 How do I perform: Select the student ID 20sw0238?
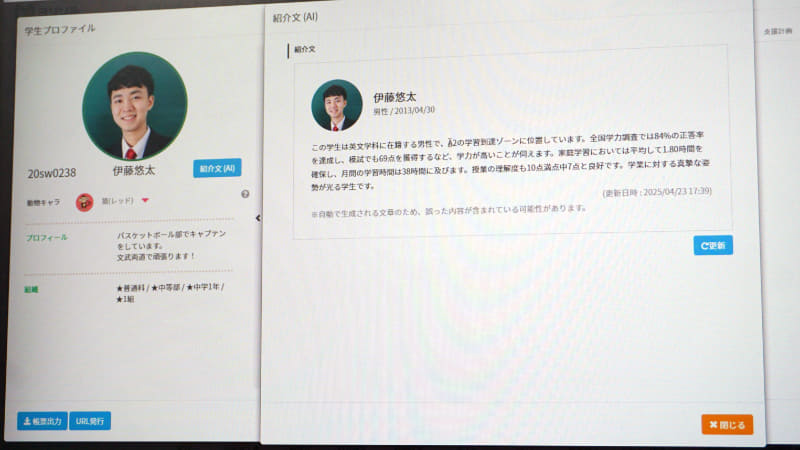coord(52,173)
